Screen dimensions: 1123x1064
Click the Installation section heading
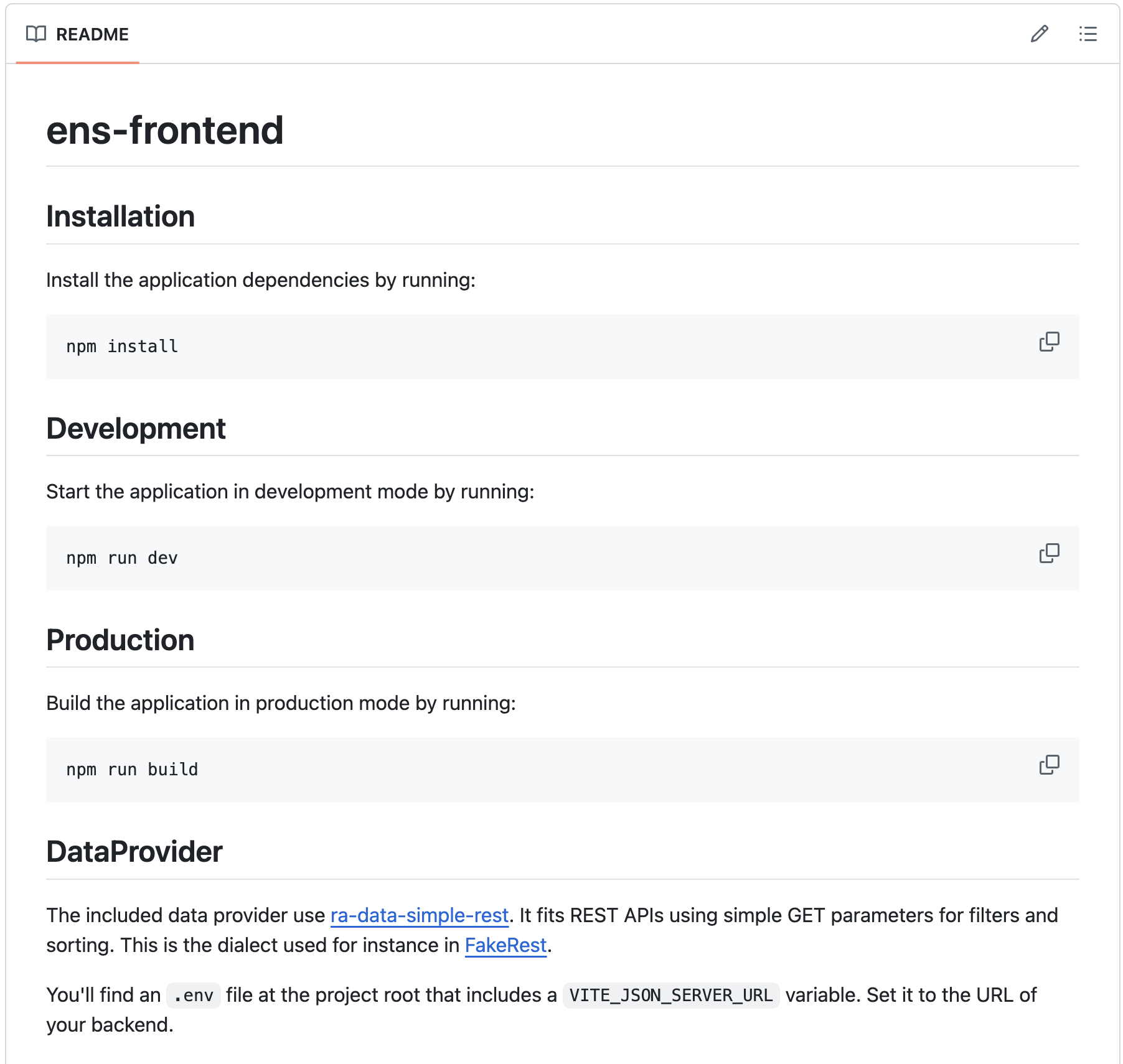pos(121,217)
